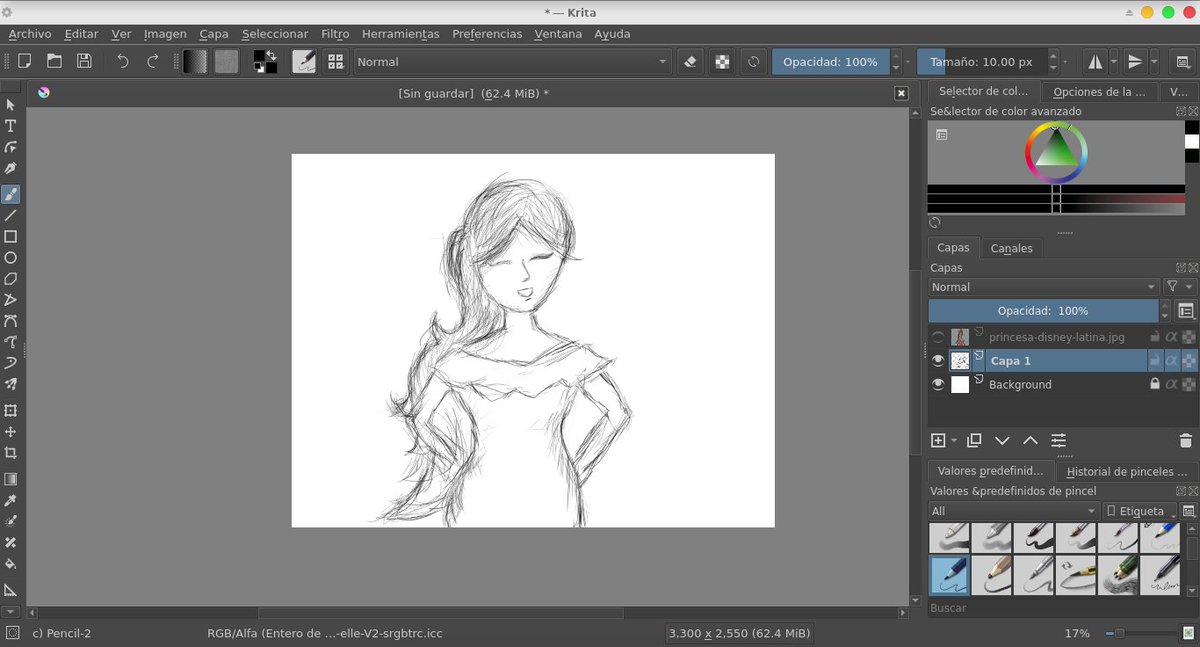This screenshot has width=1200, height=647.
Task: Select the Line tool
Action: click(x=11, y=215)
